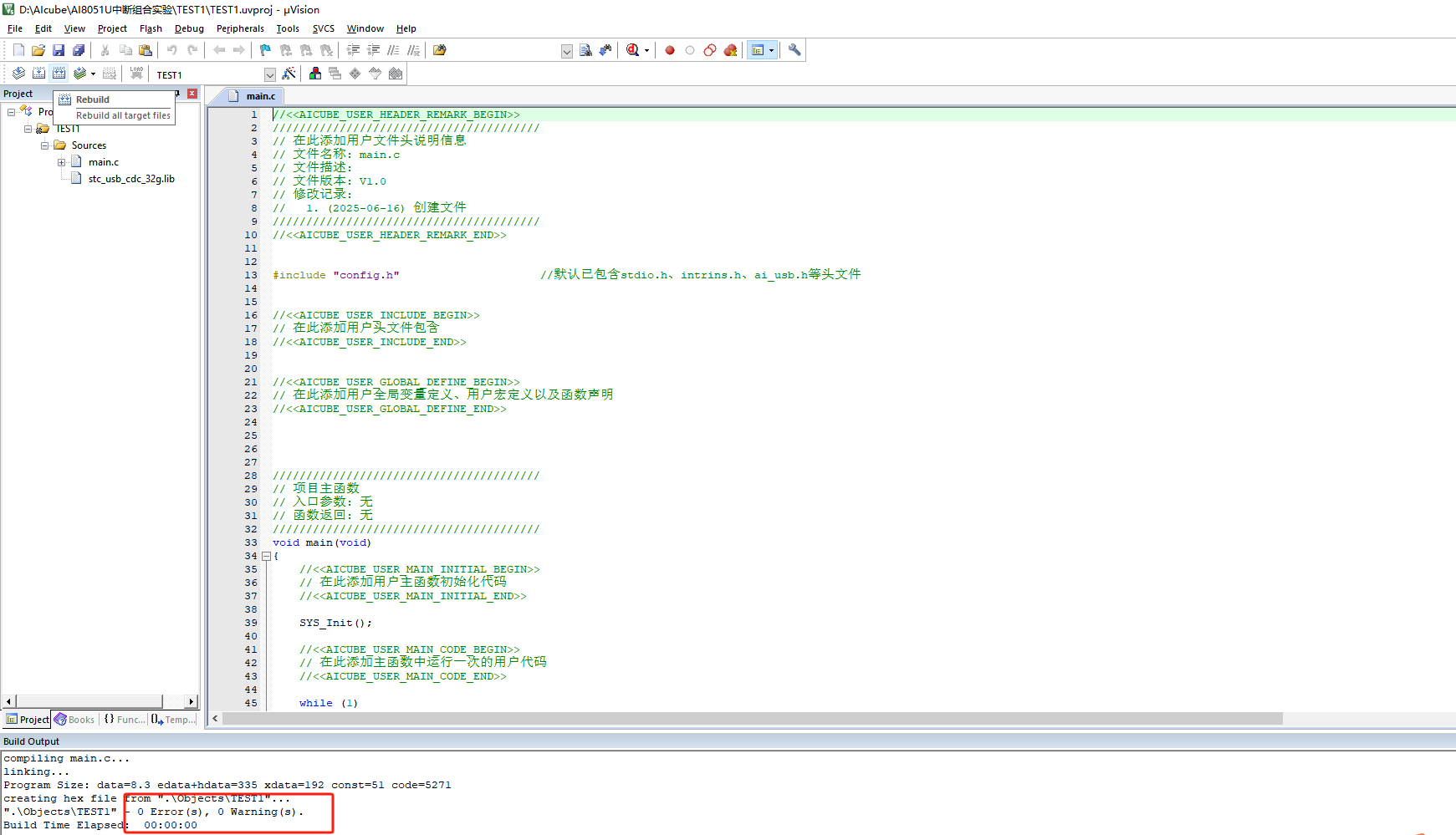
Task: Save the current file
Action: tap(59, 50)
